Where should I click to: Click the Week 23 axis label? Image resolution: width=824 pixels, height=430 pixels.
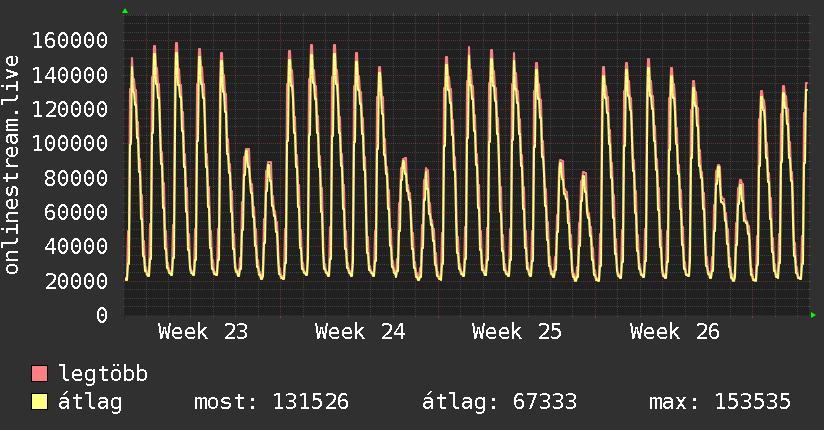pyautogui.click(x=203, y=332)
